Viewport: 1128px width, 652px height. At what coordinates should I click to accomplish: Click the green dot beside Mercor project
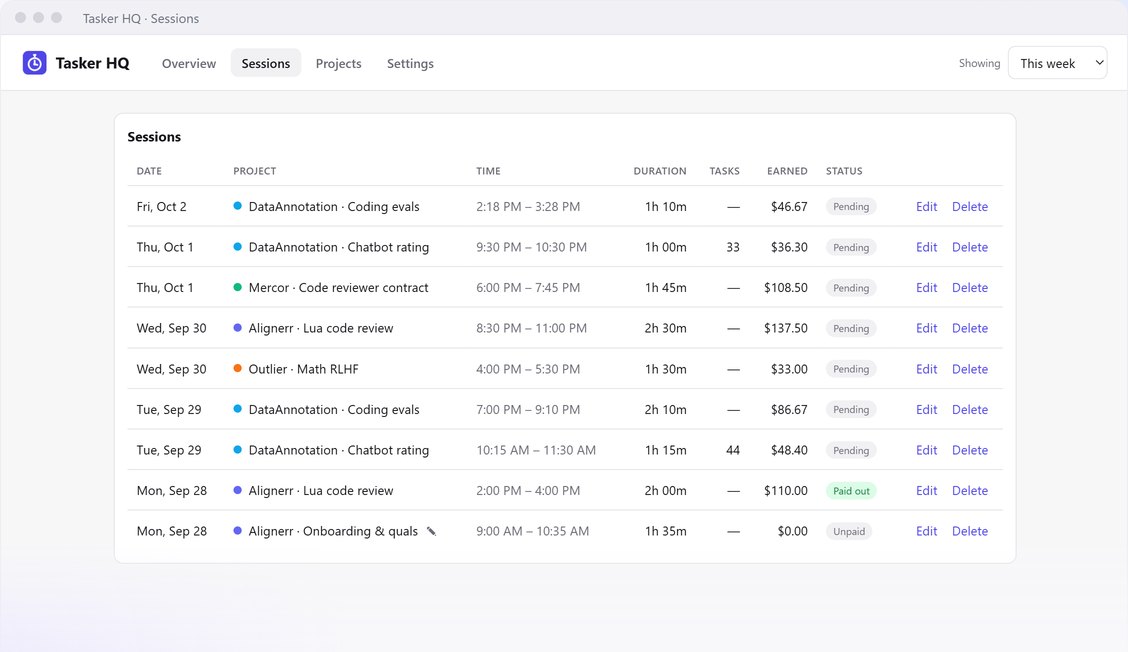(237, 287)
